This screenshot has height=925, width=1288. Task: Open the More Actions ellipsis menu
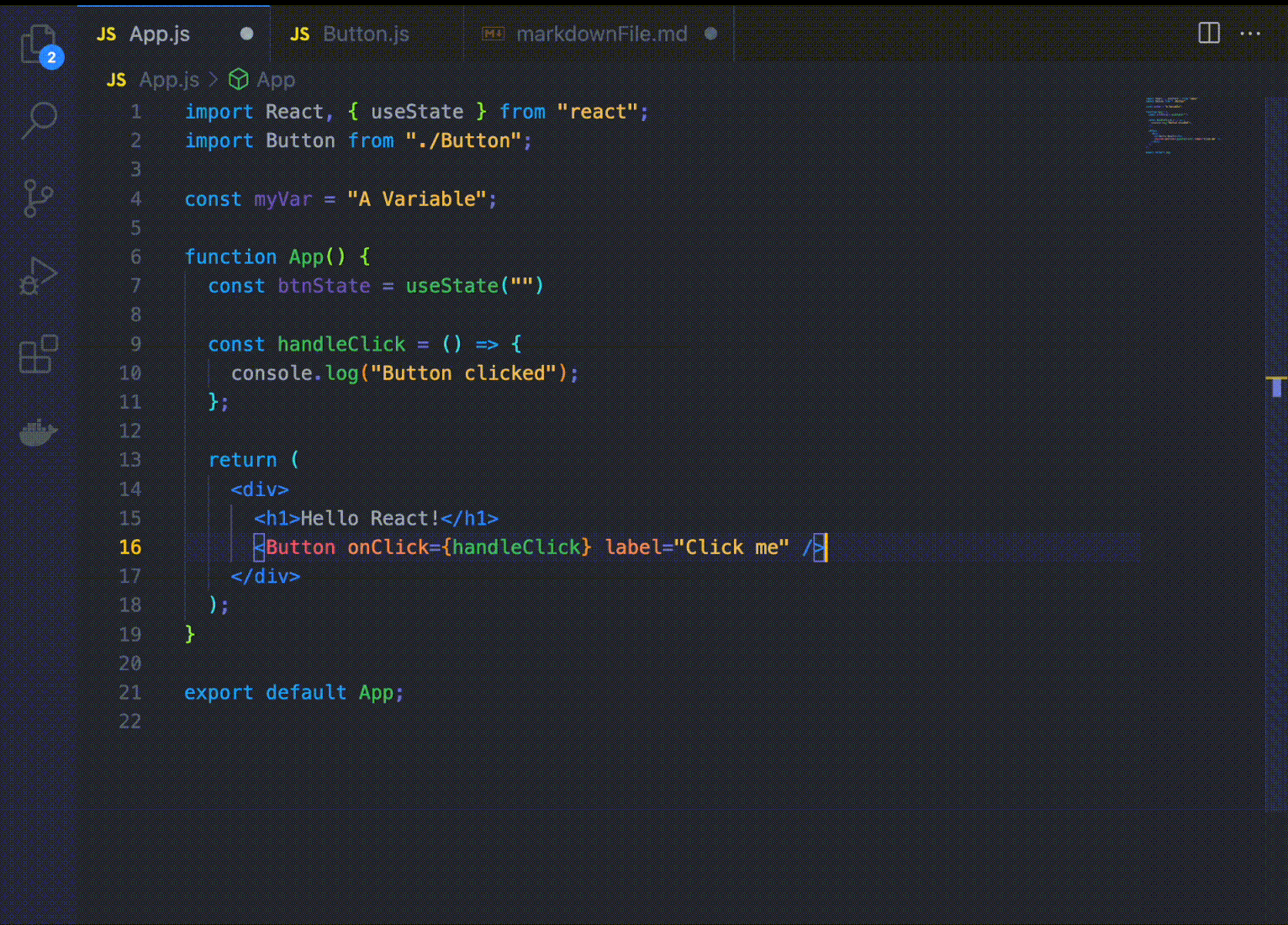point(1250,34)
